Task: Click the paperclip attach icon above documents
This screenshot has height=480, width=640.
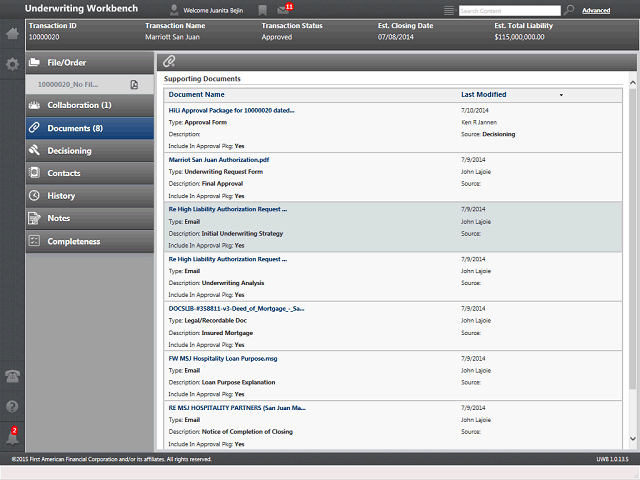Action: [169, 62]
